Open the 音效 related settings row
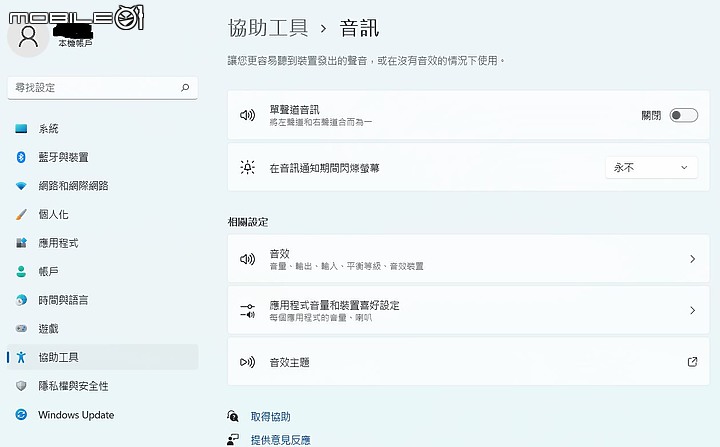720x447 pixels. point(468,259)
